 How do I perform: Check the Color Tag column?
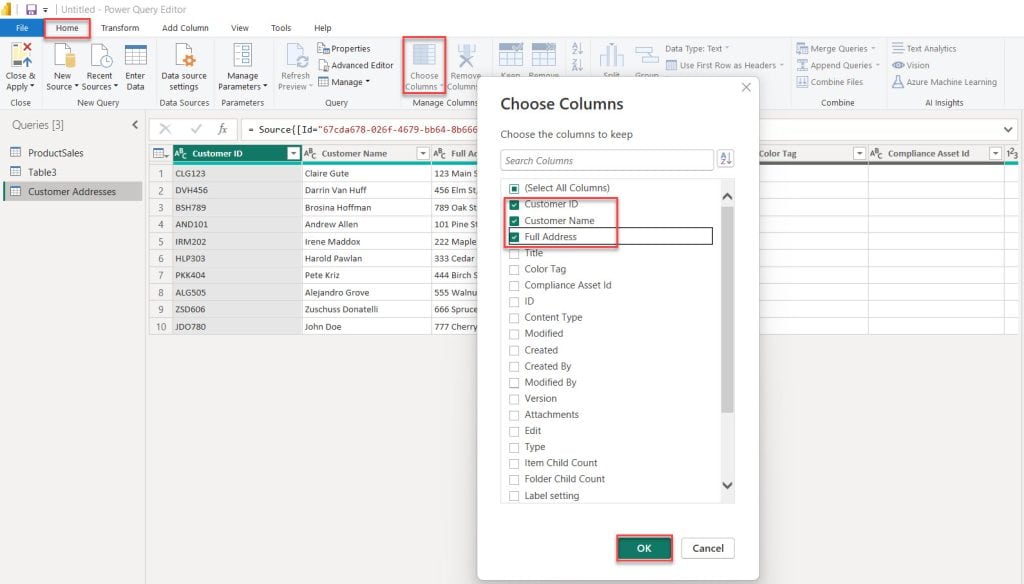514,269
